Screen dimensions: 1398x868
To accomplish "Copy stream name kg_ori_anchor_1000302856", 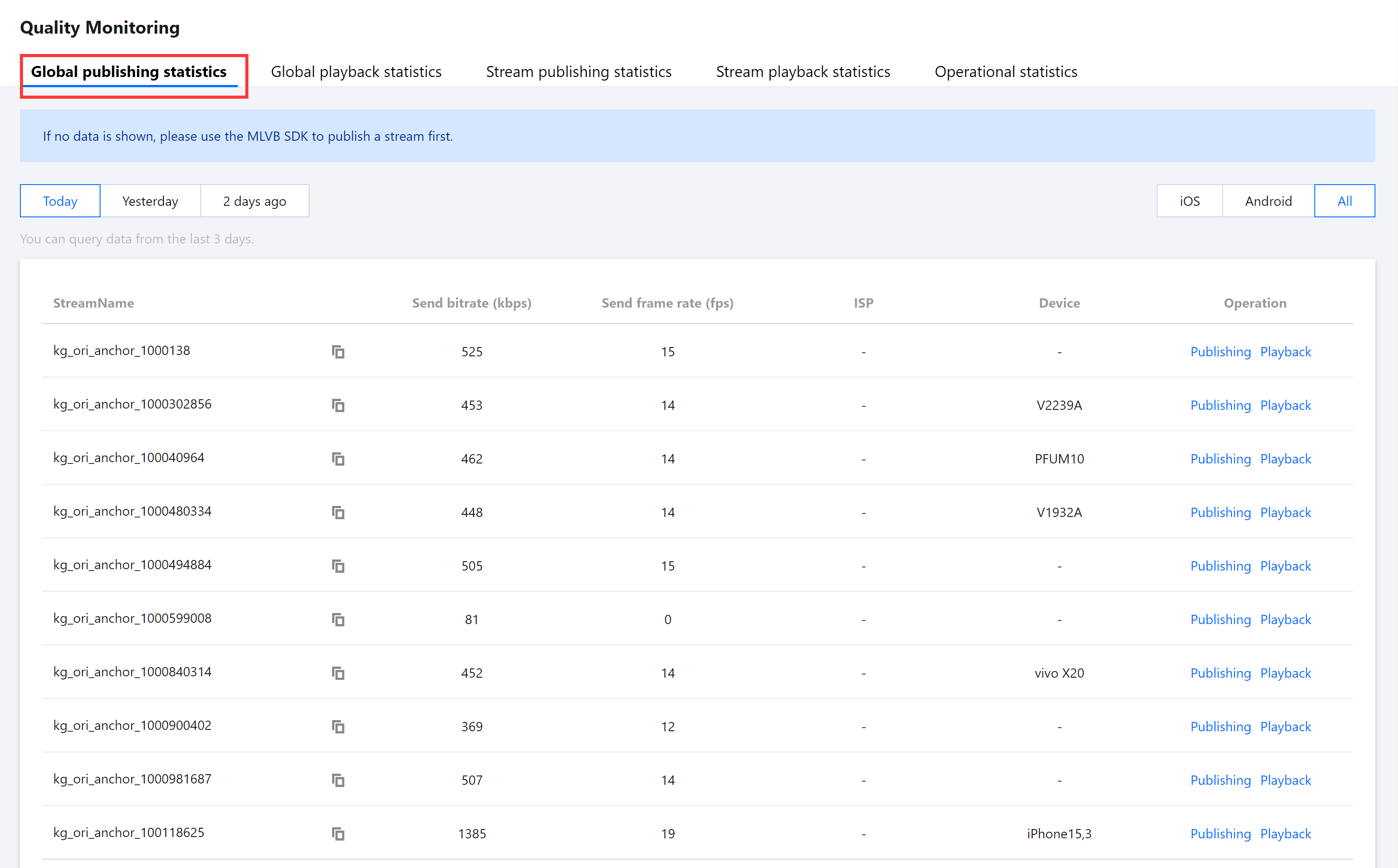I will (338, 405).
